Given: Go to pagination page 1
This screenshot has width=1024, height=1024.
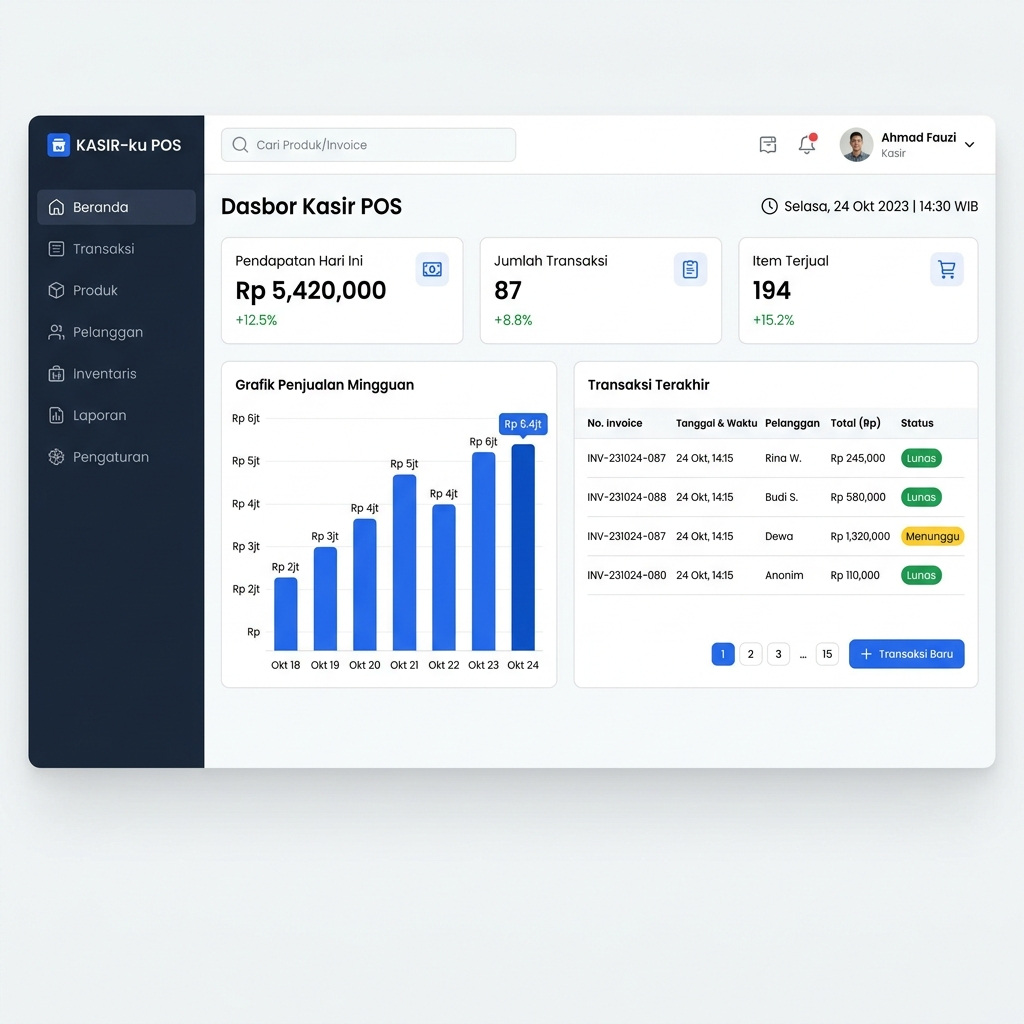Looking at the screenshot, I should pos(723,654).
